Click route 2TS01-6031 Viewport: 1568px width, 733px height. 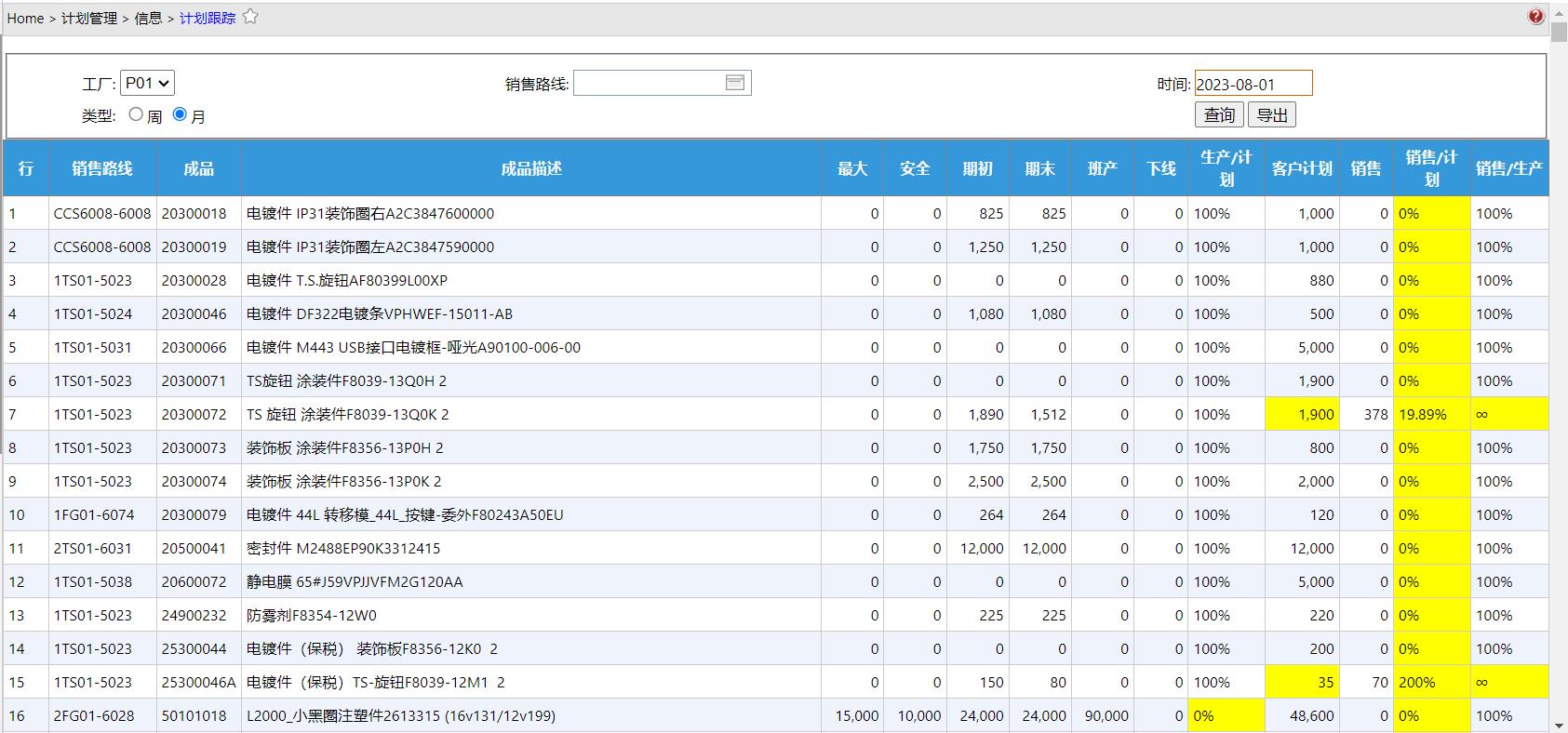tap(93, 548)
